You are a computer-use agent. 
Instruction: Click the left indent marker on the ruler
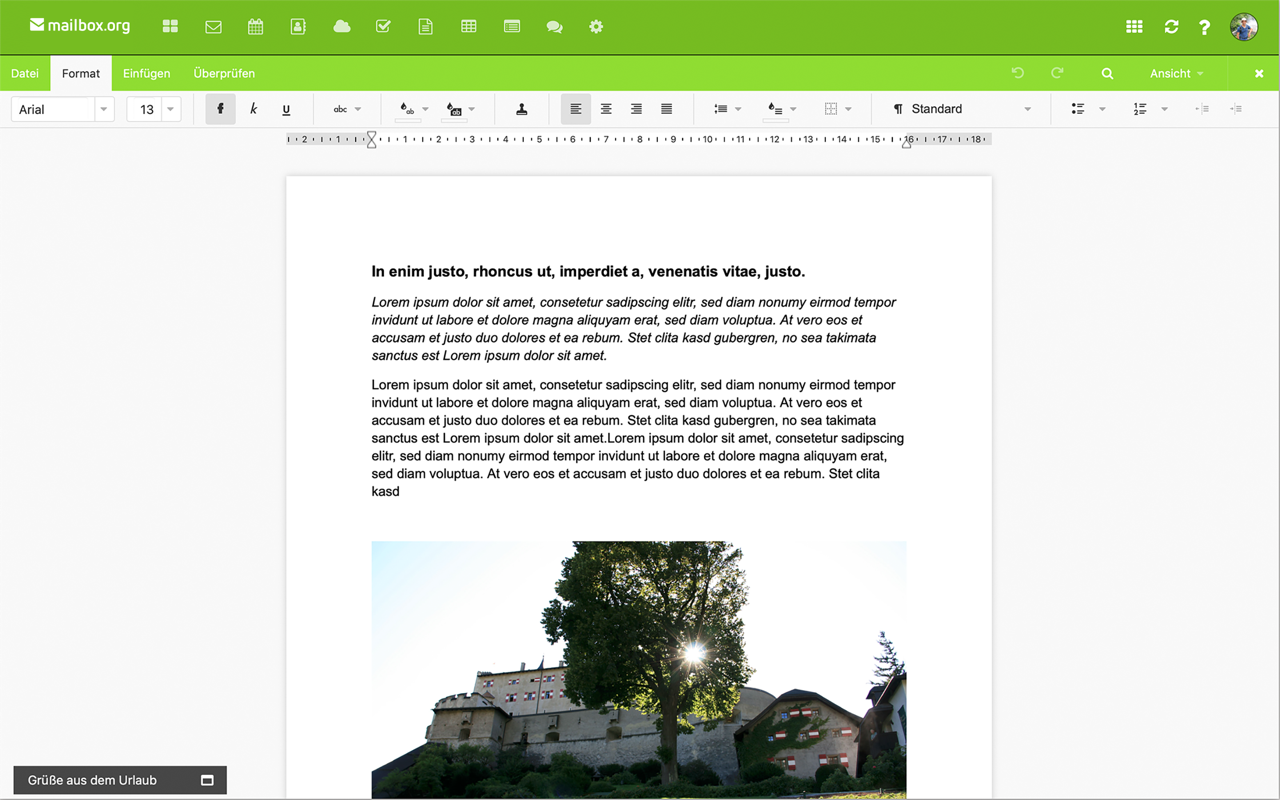[372, 140]
